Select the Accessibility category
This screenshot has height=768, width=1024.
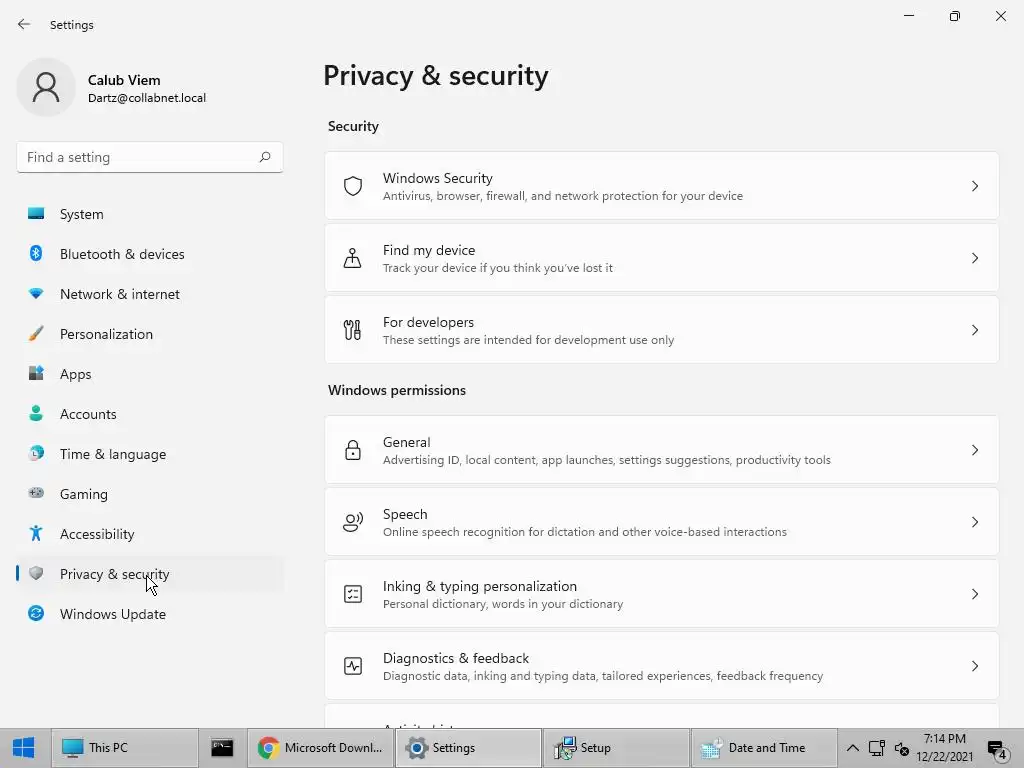pos(96,534)
